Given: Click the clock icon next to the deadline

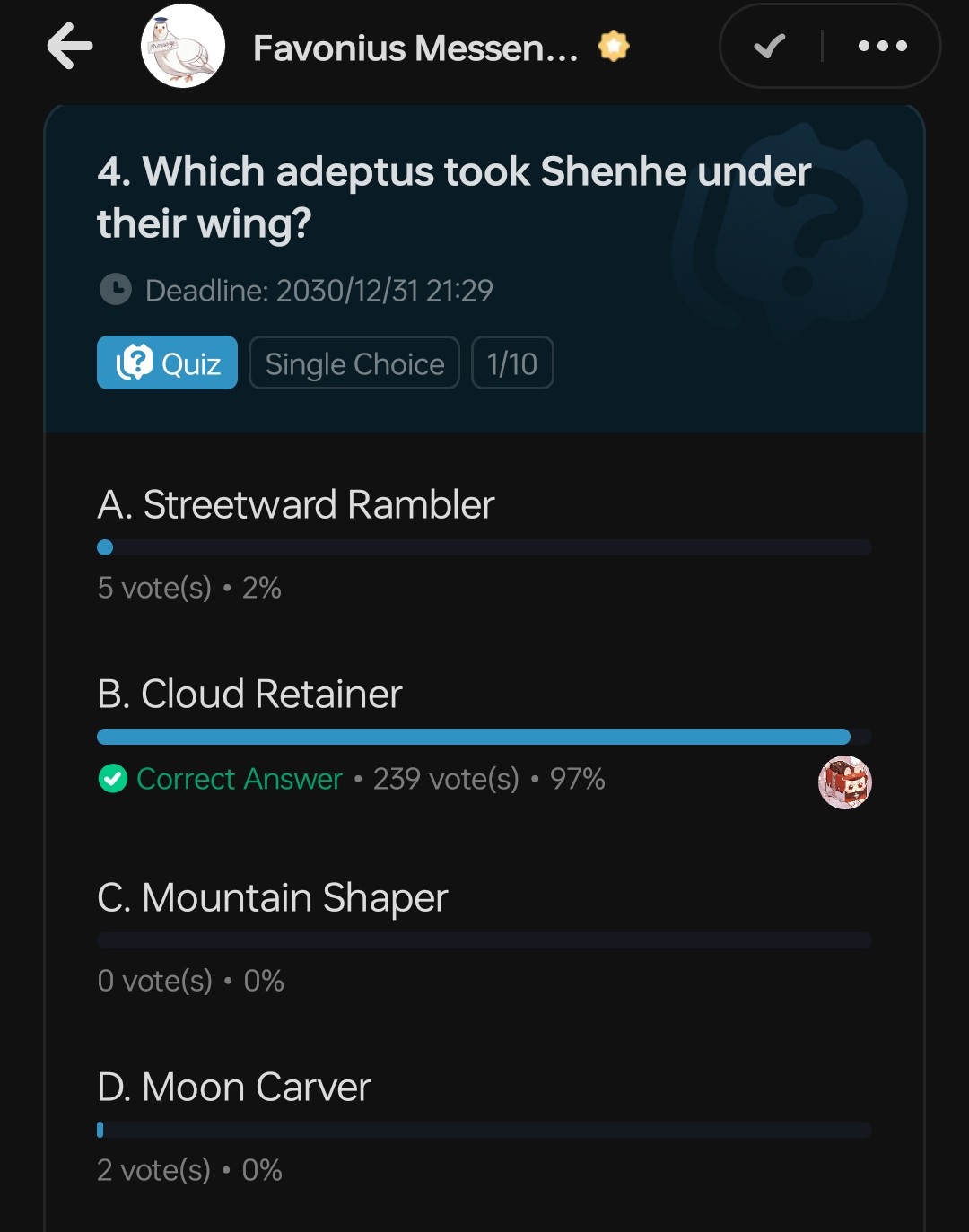Looking at the screenshot, I should [118, 289].
